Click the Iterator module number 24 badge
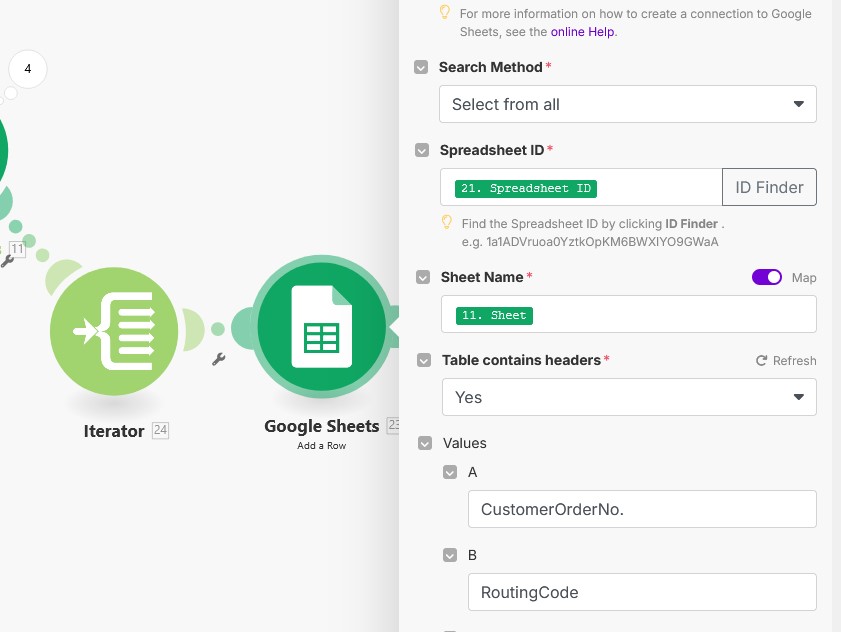 coord(160,430)
